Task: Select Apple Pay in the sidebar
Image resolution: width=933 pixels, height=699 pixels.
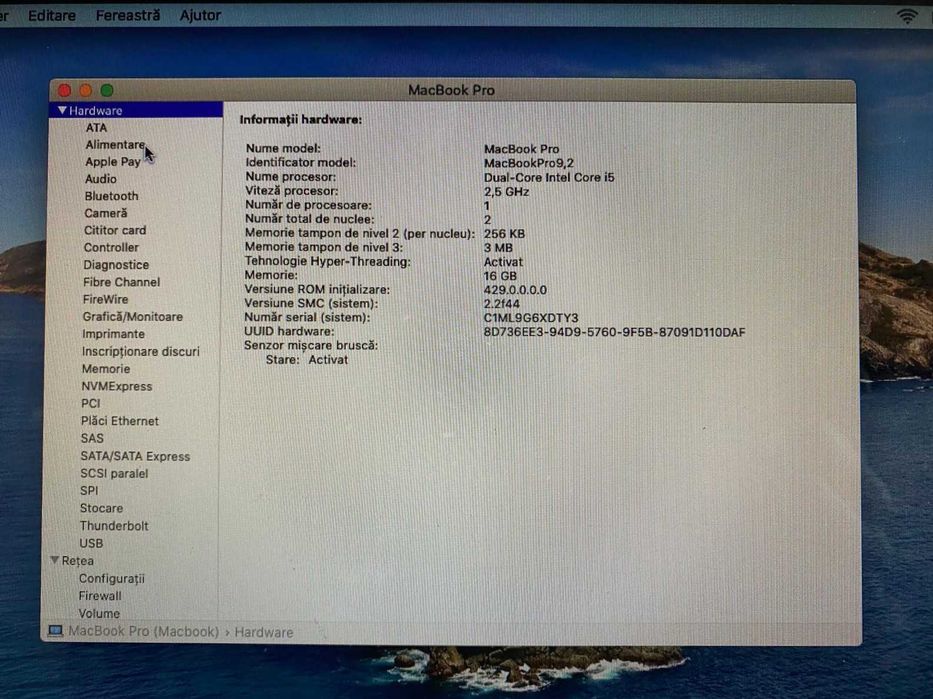Action: 112,162
